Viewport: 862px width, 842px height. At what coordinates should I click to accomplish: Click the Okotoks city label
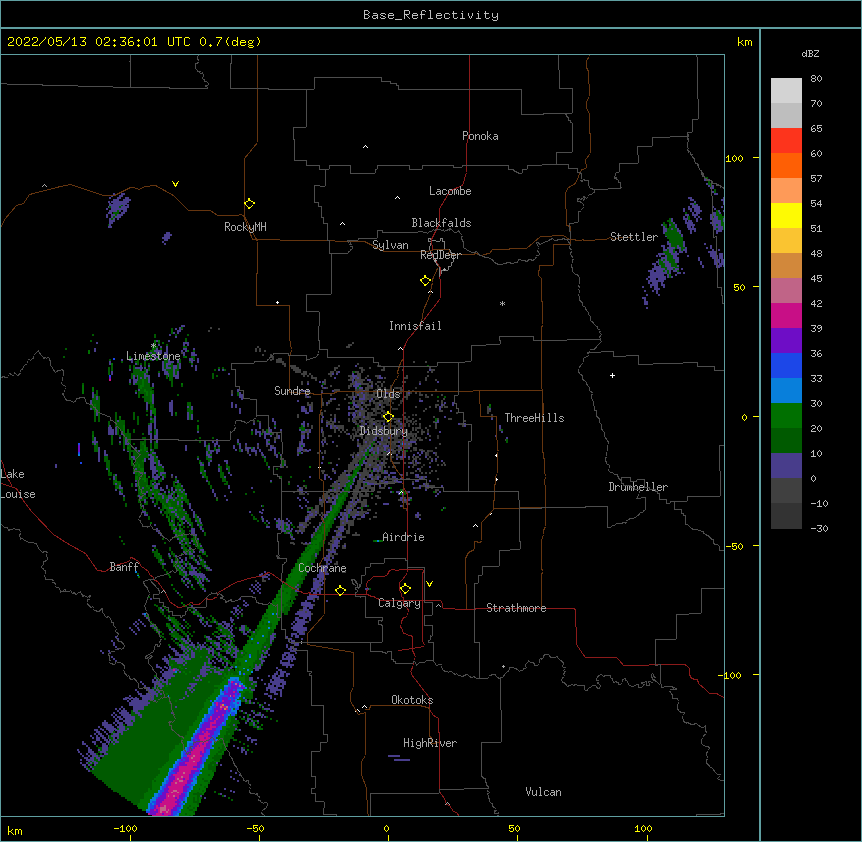(x=412, y=700)
